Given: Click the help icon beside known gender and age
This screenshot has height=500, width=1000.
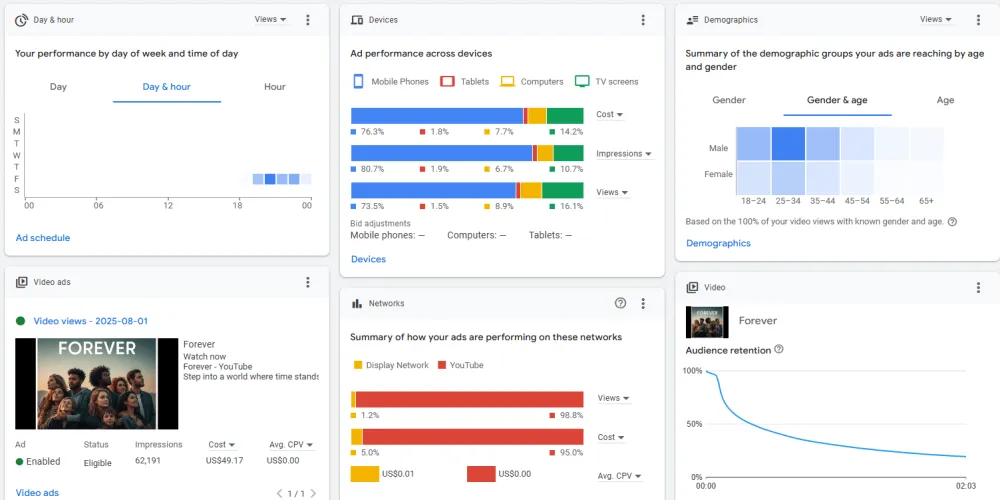Looking at the screenshot, I should pyautogui.click(x=952, y=222).
